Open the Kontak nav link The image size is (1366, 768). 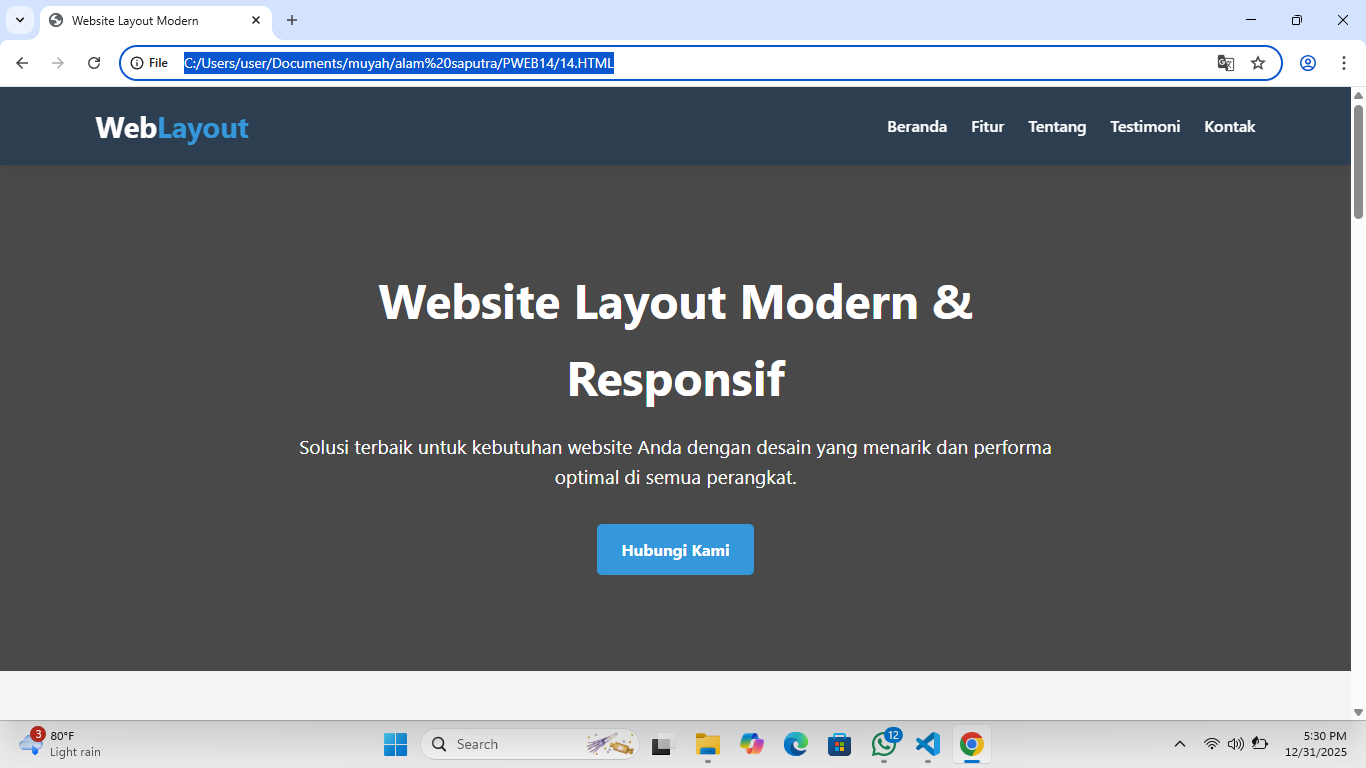(x=1229, y=126)
